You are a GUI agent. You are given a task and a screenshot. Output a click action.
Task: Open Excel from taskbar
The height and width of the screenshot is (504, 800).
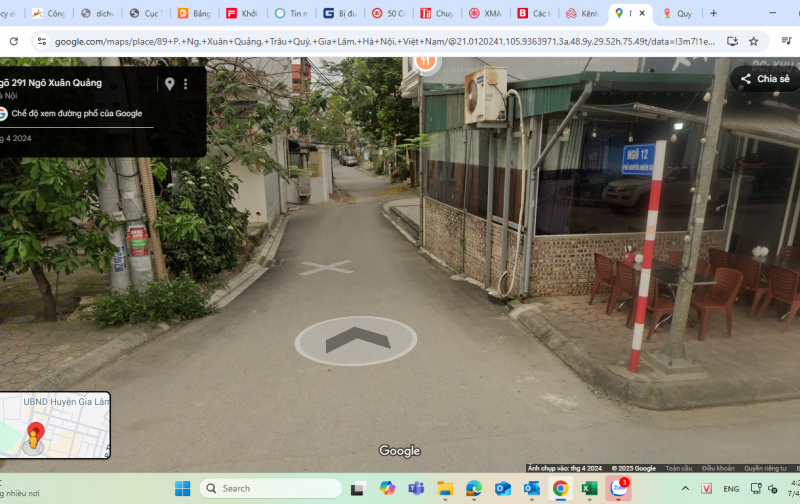click(589, 488)
